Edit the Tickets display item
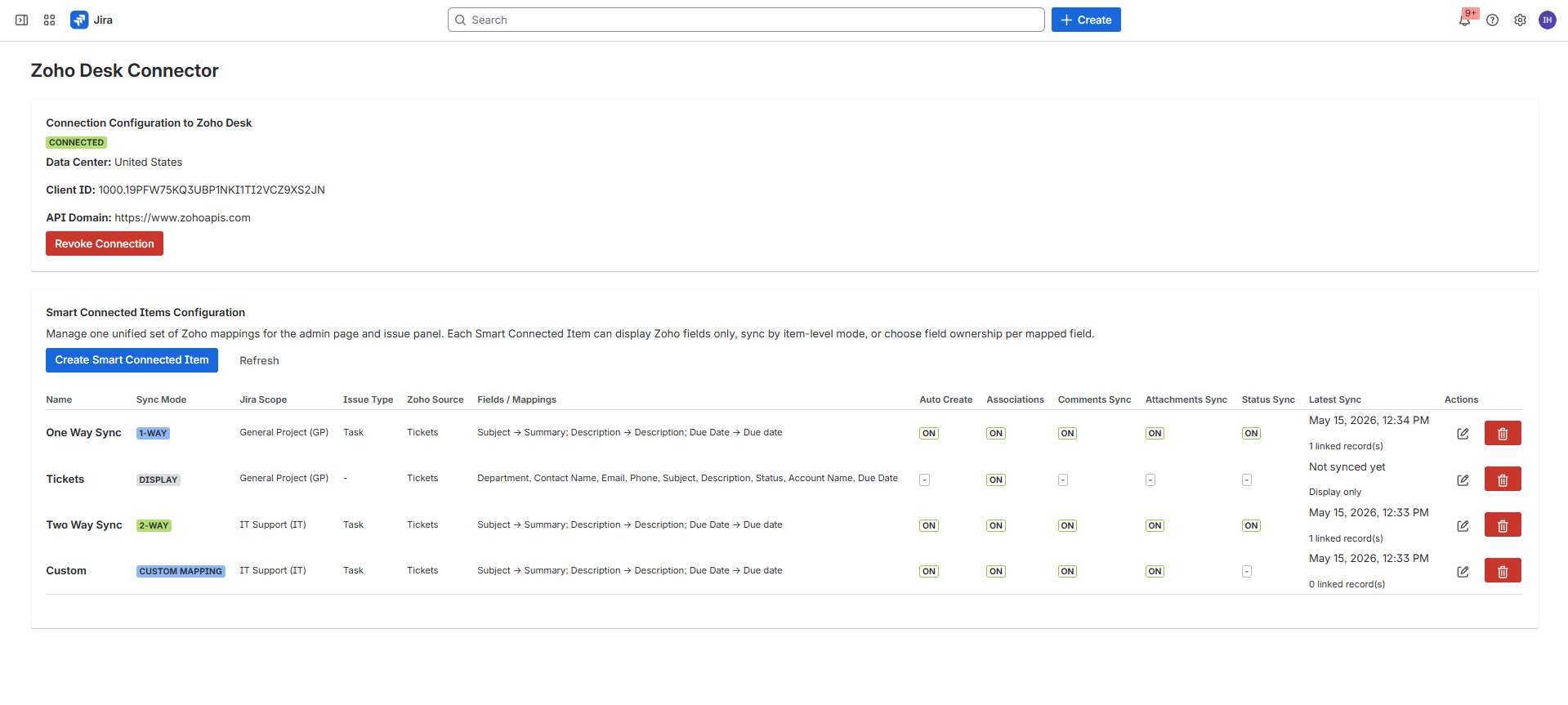Screen dimensions: 1568x705 1463,480
